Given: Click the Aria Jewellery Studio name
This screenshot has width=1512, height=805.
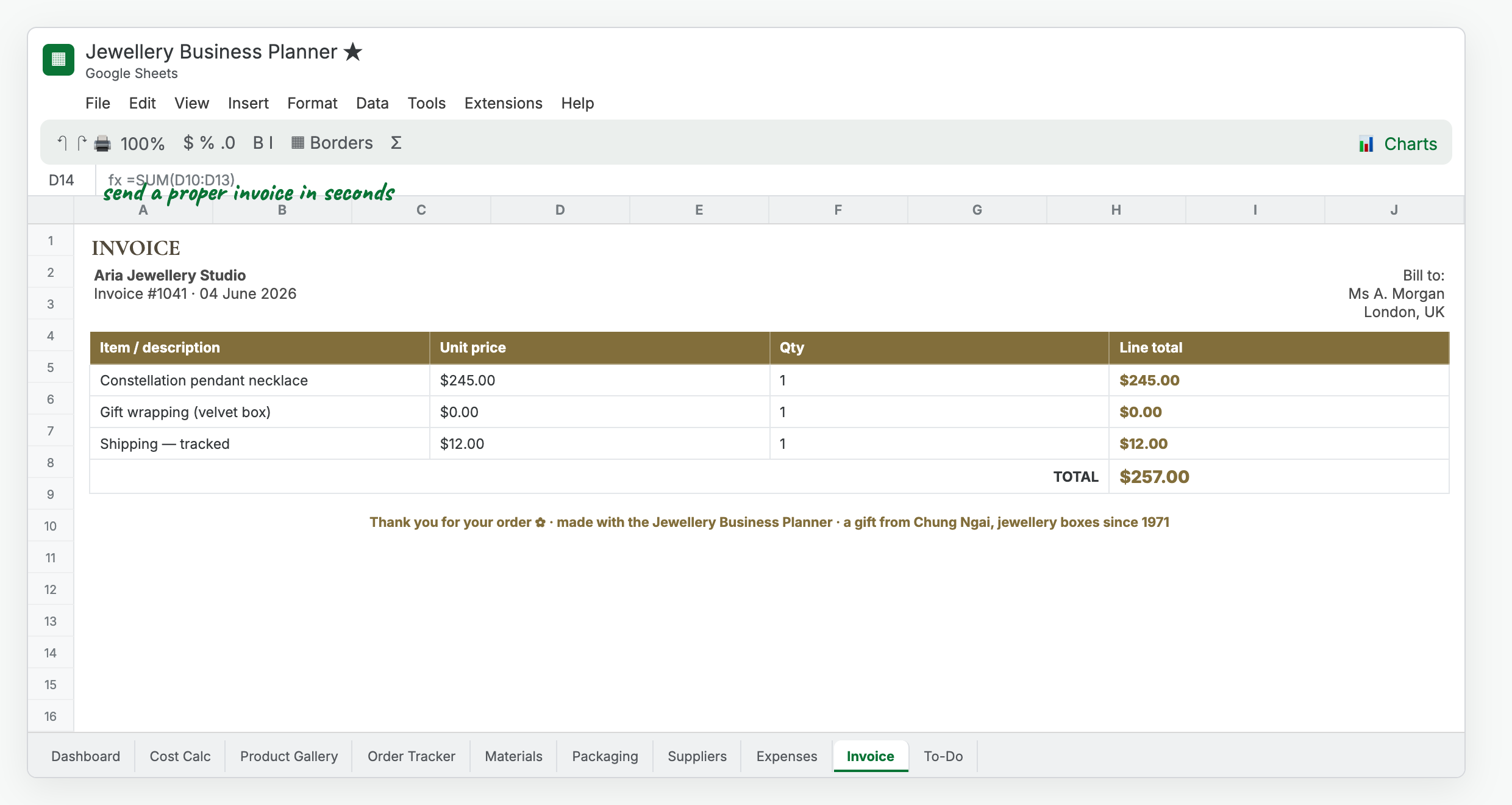Looking at the screenshot, I should (x=170, y=275).
